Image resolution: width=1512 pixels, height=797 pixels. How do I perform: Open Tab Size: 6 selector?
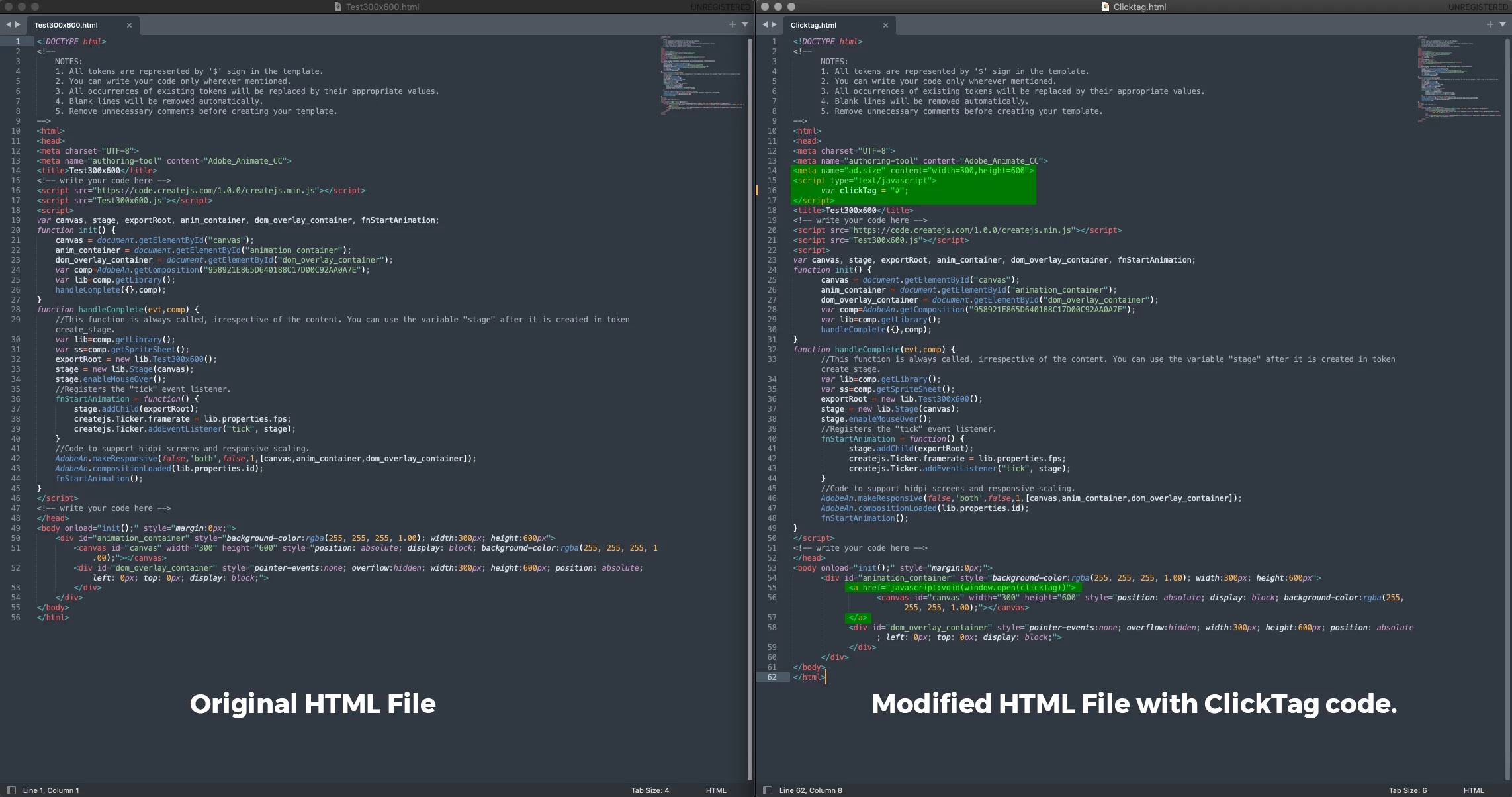pos(1407,790)
